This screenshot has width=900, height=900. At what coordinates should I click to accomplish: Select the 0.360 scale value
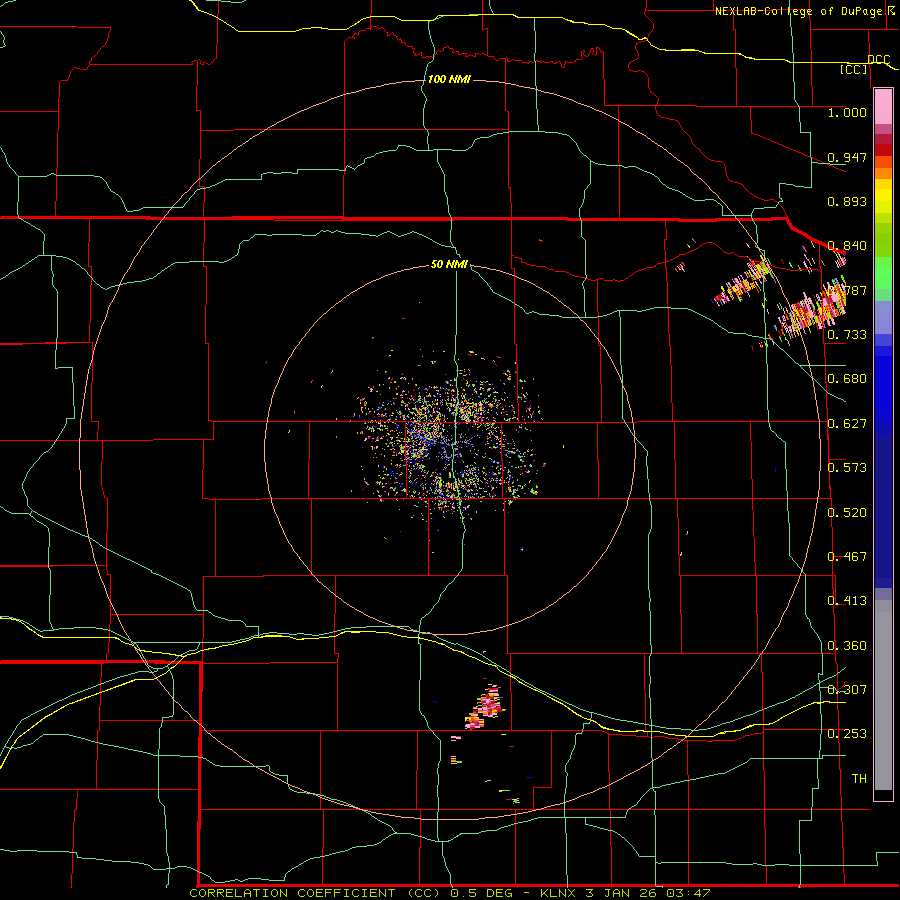[847, 645]
